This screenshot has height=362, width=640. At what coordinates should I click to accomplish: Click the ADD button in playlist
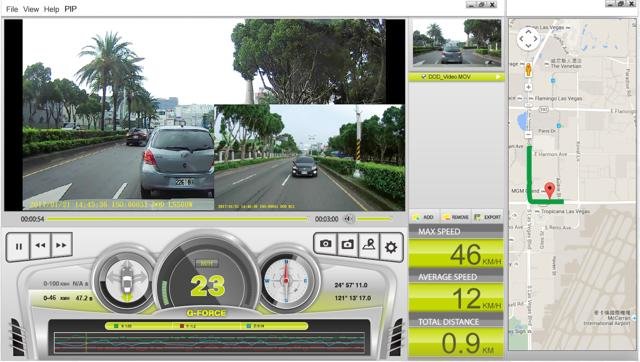[424, 217]
